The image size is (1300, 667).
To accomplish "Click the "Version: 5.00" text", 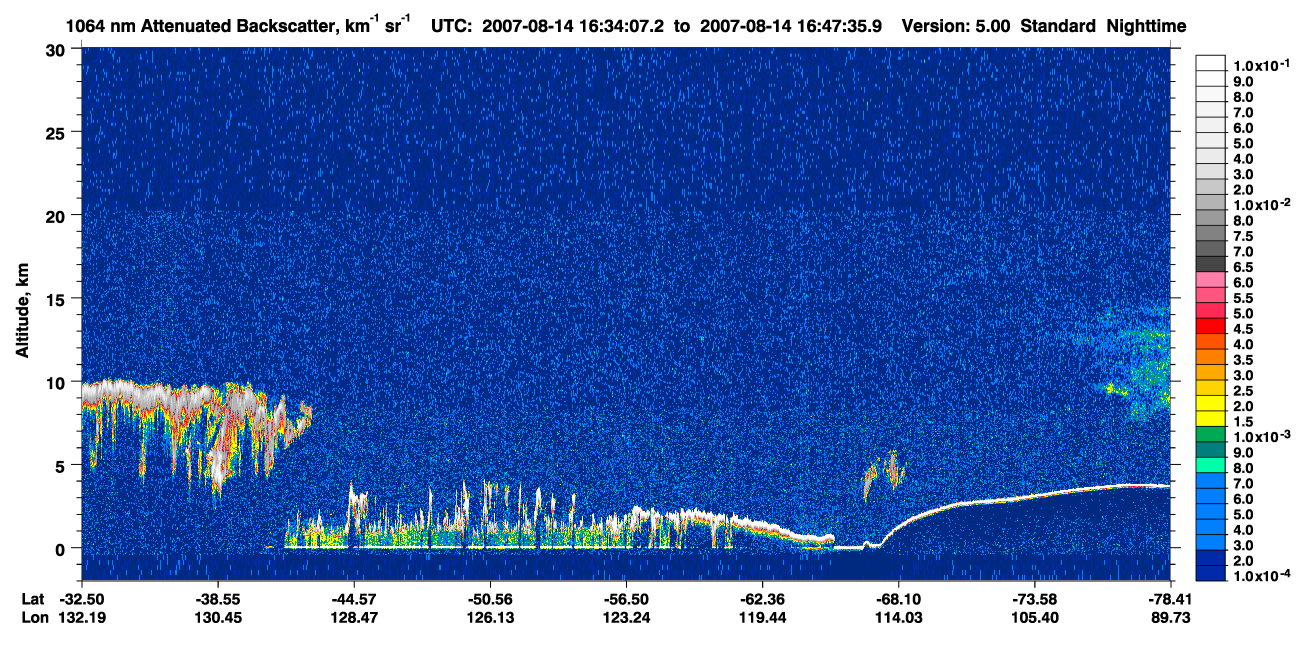I will coord(956,26).
